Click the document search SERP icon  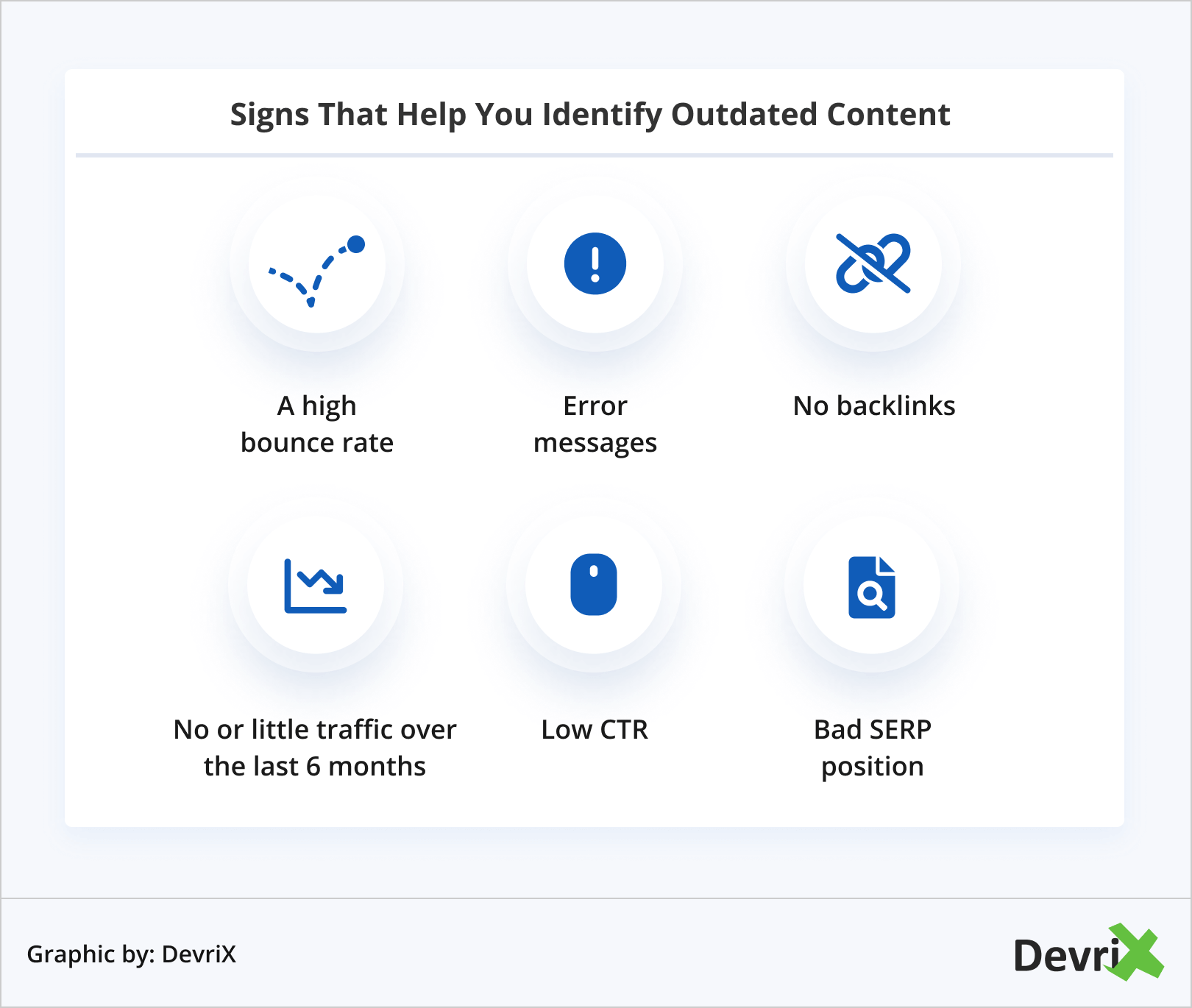(872, 587)
